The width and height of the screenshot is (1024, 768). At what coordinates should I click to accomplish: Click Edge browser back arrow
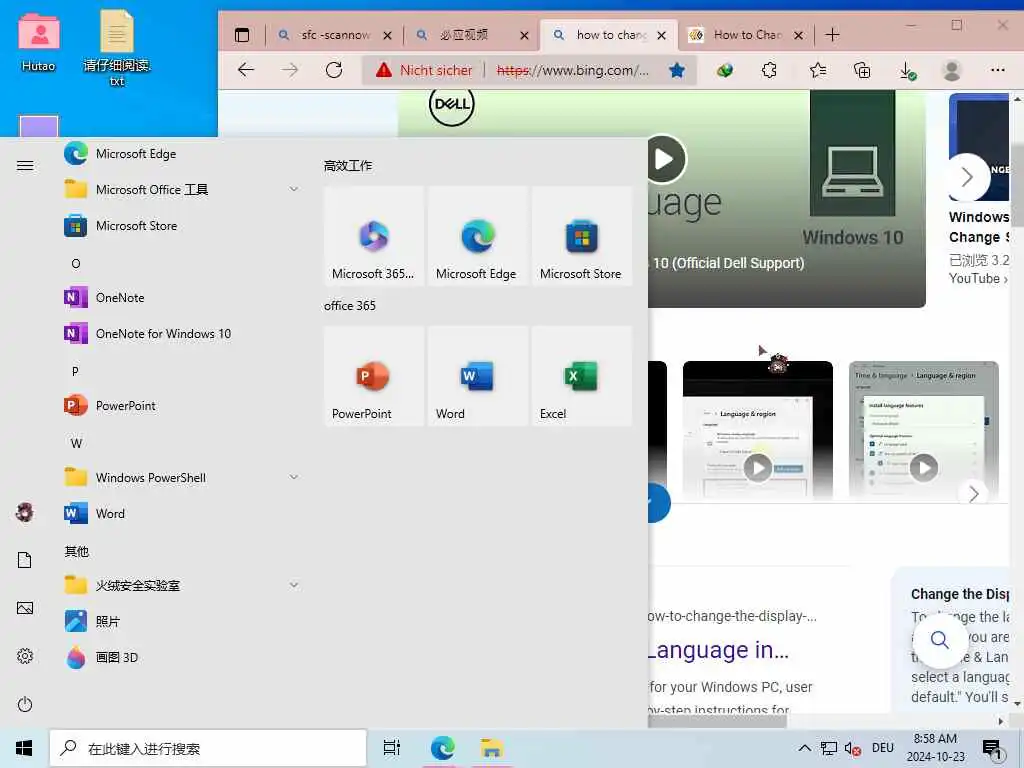click(x=246, y=70)
